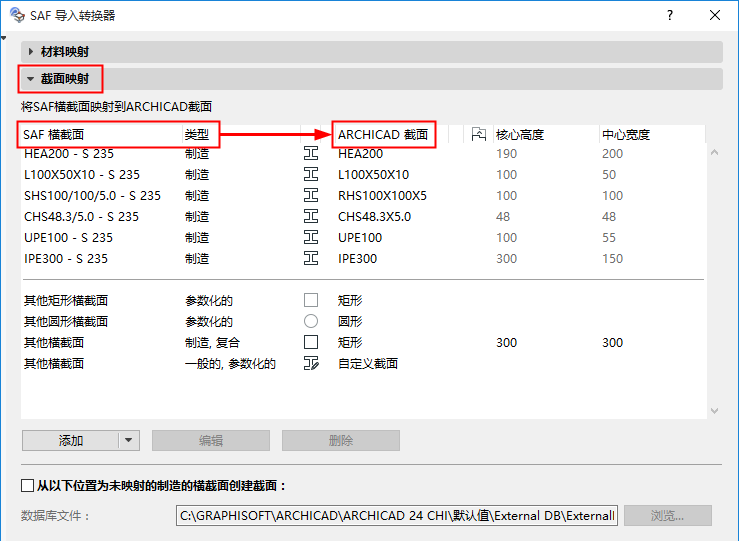
Task: Click the 添加 button
Action: click(71, 441)
